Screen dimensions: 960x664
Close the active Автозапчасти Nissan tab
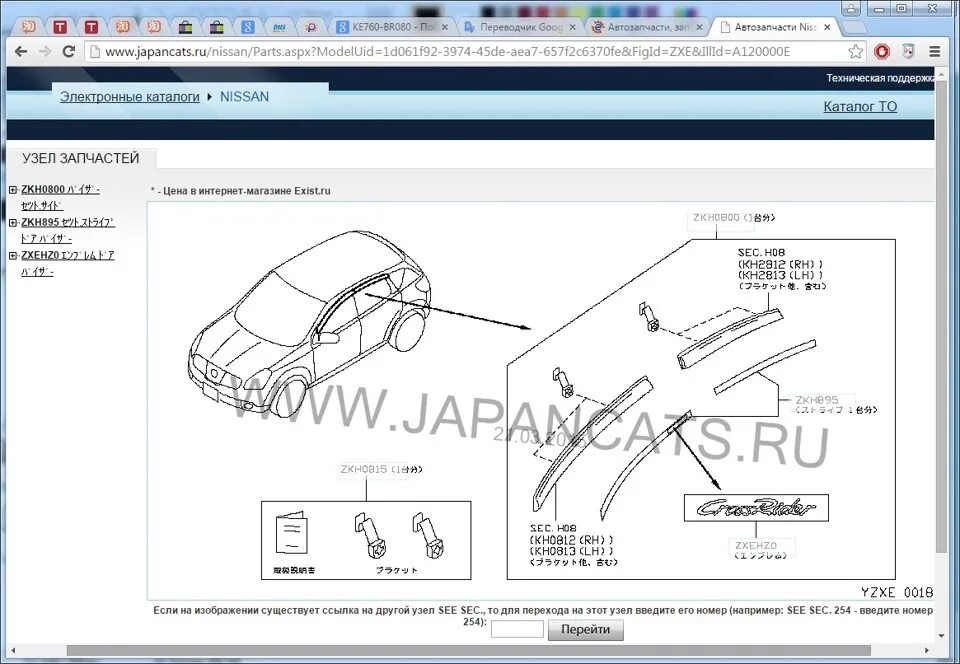(x=827, y=27)
